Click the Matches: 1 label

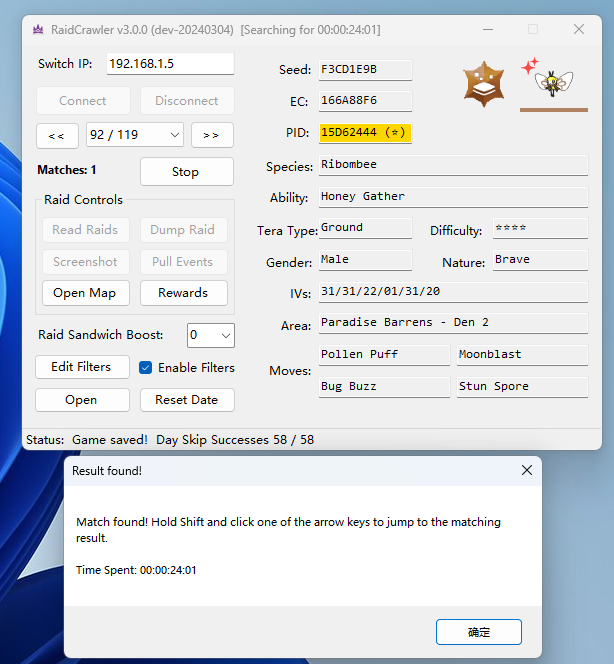tap(67, 170)
